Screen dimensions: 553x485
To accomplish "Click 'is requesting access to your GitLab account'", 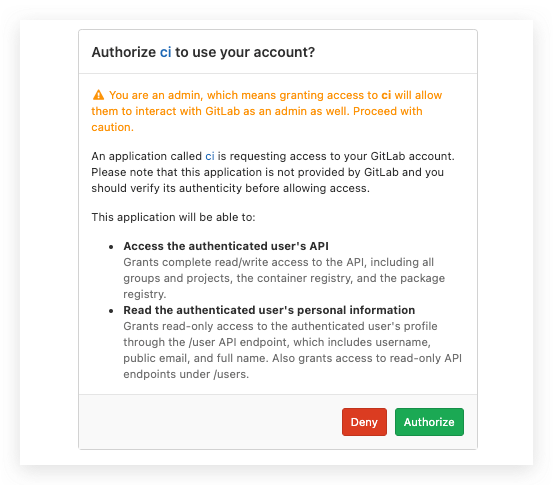I will pyautogui.click(x=336, y=156).
